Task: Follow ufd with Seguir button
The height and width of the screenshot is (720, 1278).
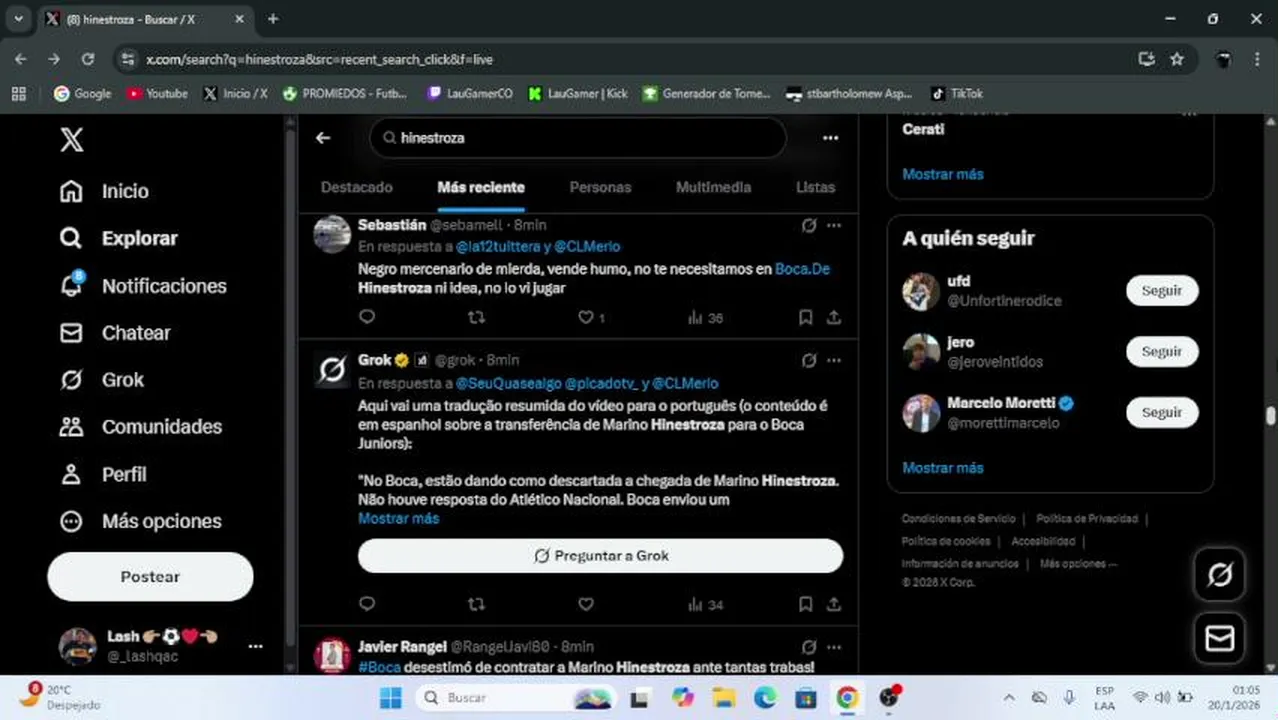Action: tap(1162, 291)
